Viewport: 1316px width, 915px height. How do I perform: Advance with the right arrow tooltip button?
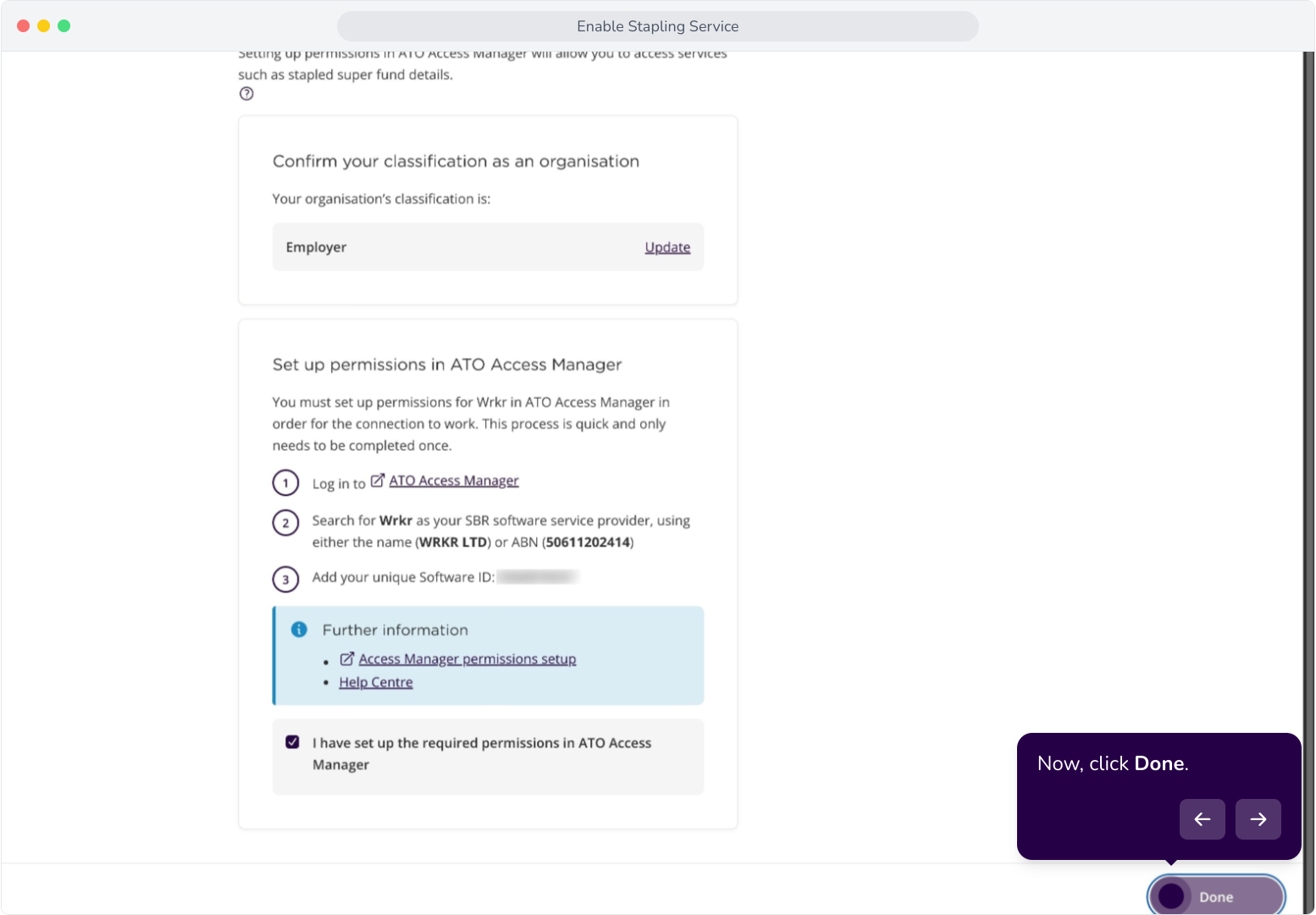click(x=1258, y=819)
